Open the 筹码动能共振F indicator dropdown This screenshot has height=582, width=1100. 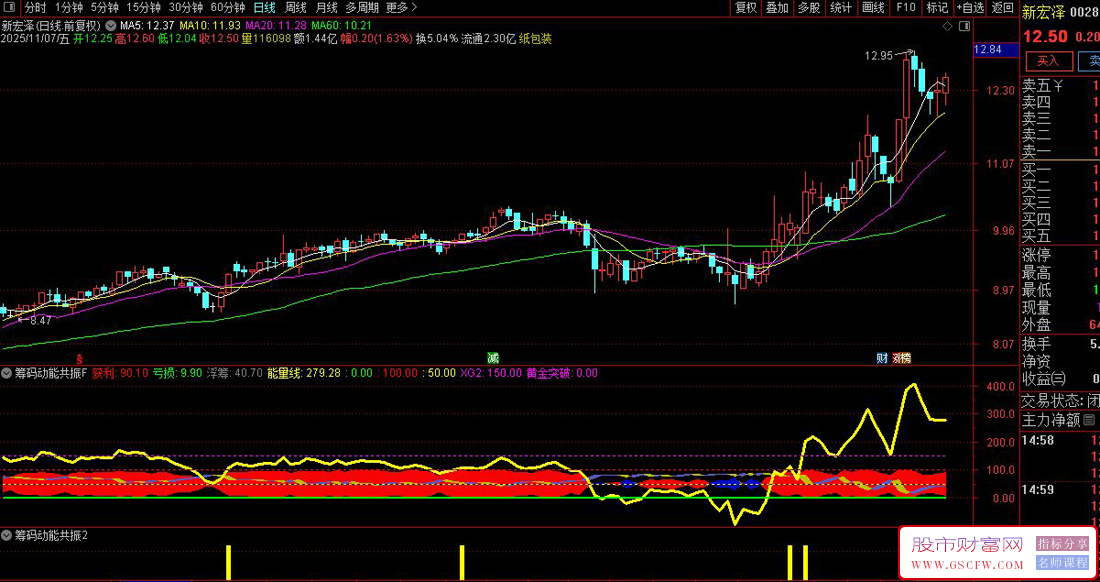7,373
